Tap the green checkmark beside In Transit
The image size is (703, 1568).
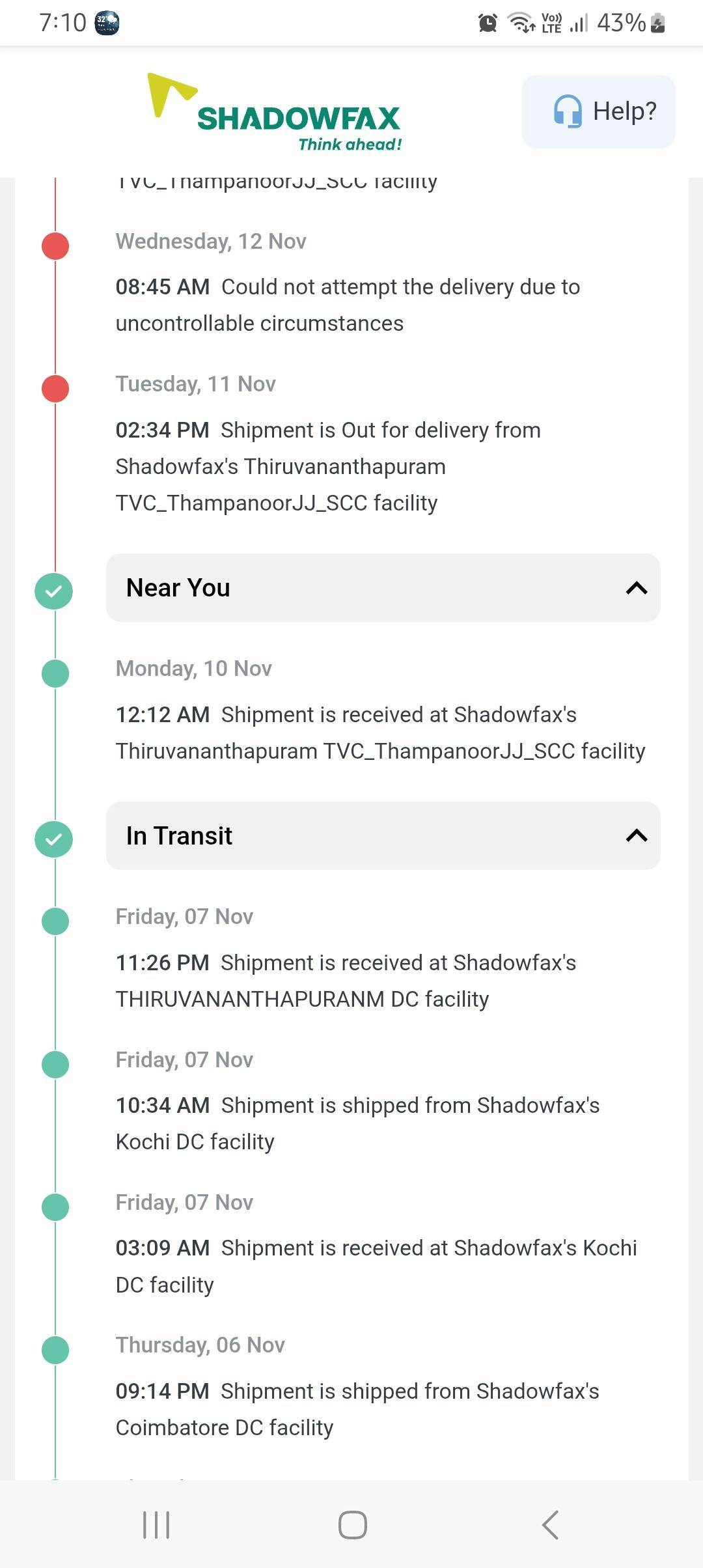[x=54, y=839]
